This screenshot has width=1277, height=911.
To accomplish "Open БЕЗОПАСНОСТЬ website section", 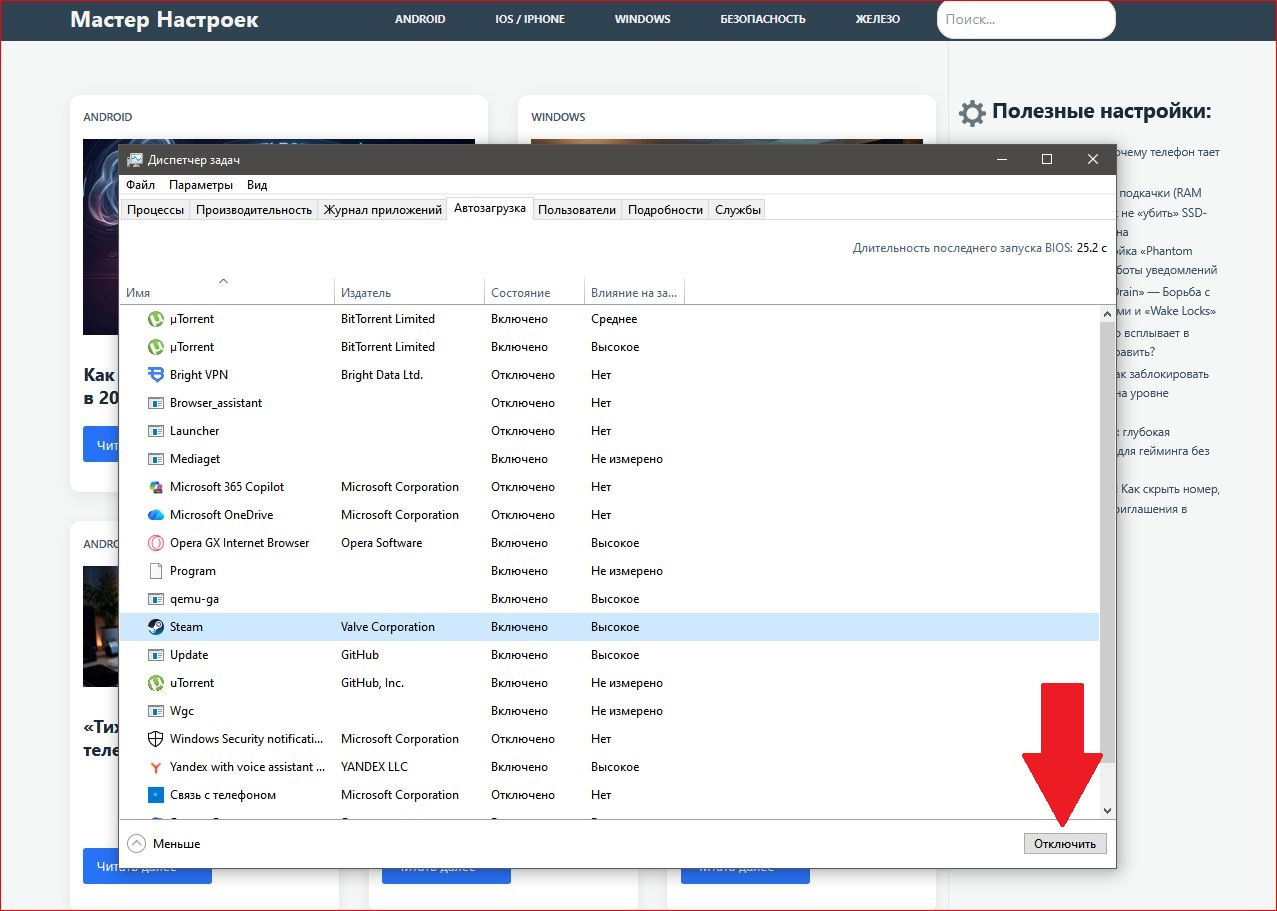I will pyautogui.click(x=763, y=19).
